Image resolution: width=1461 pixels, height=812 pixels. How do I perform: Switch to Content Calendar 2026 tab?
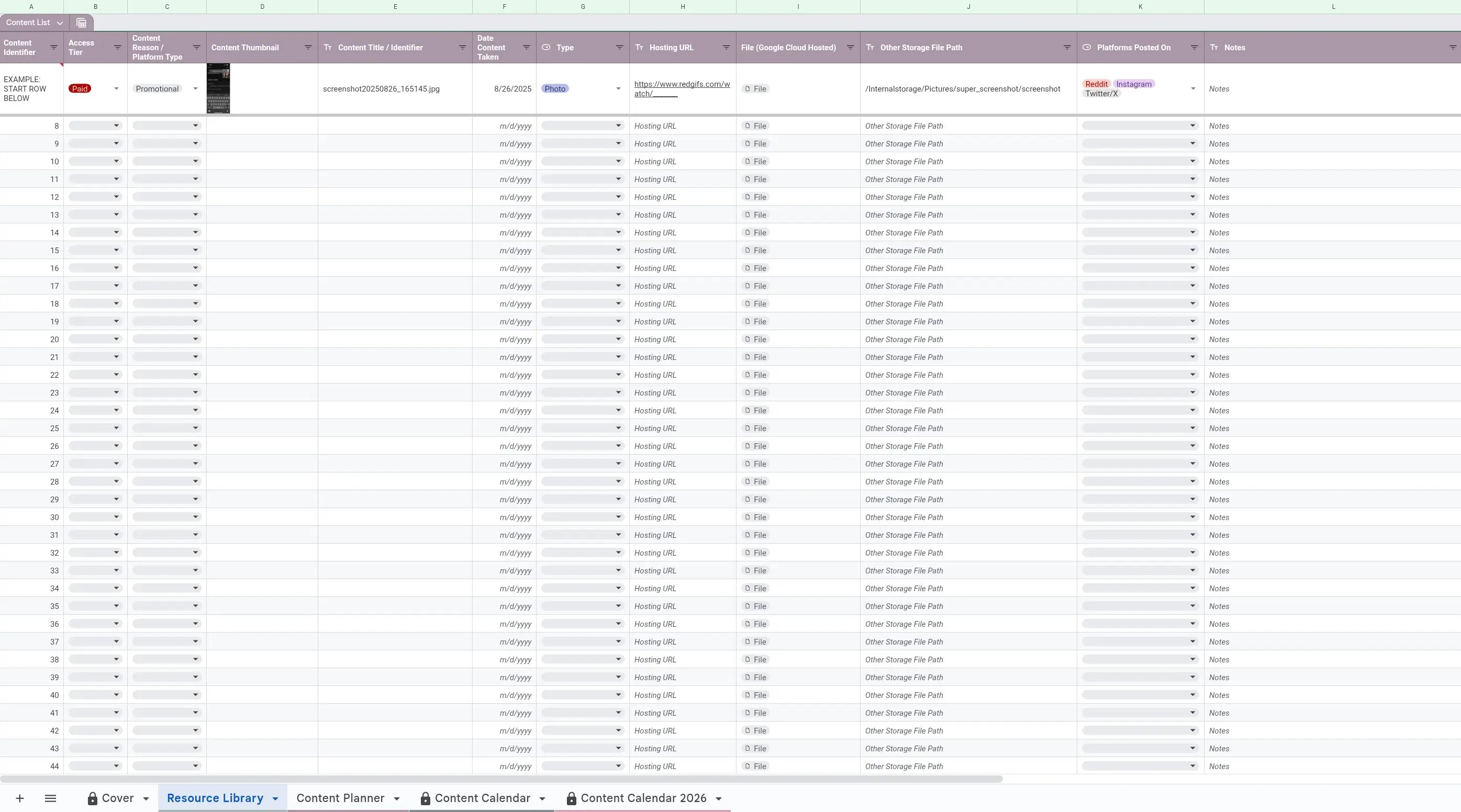643,798
